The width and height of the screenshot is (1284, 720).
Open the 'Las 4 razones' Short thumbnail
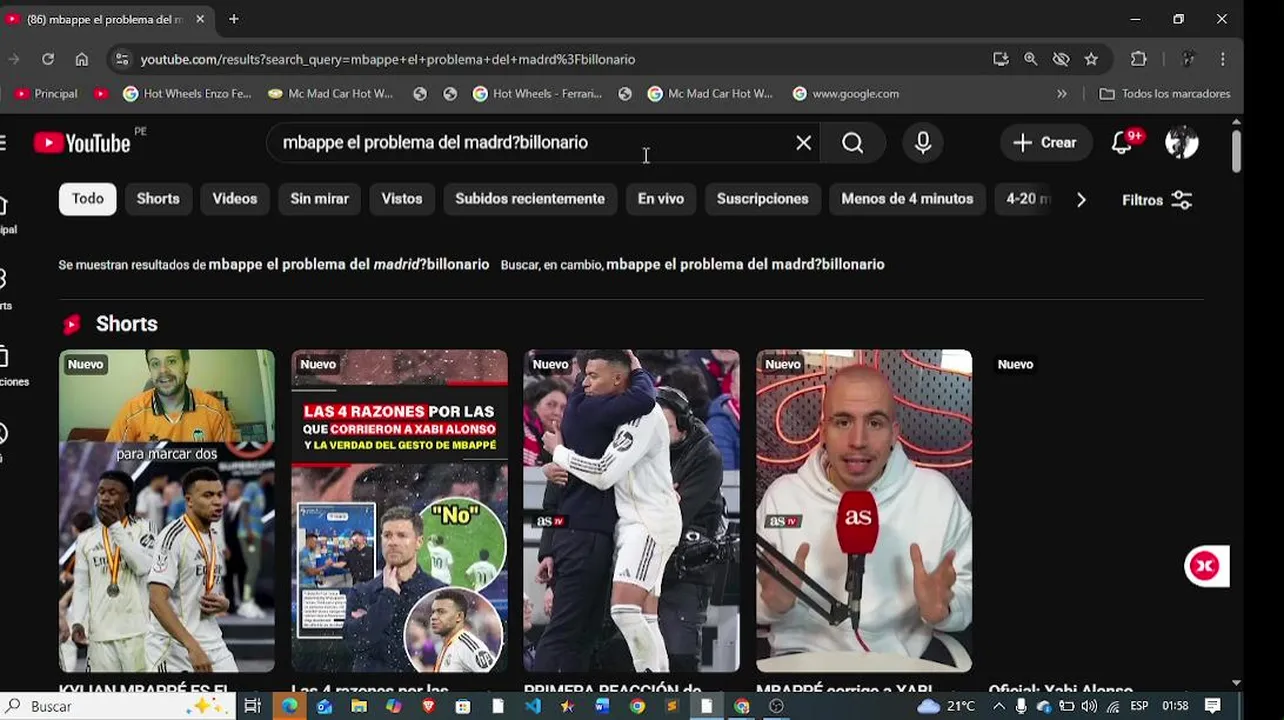(x=399, y=511)
